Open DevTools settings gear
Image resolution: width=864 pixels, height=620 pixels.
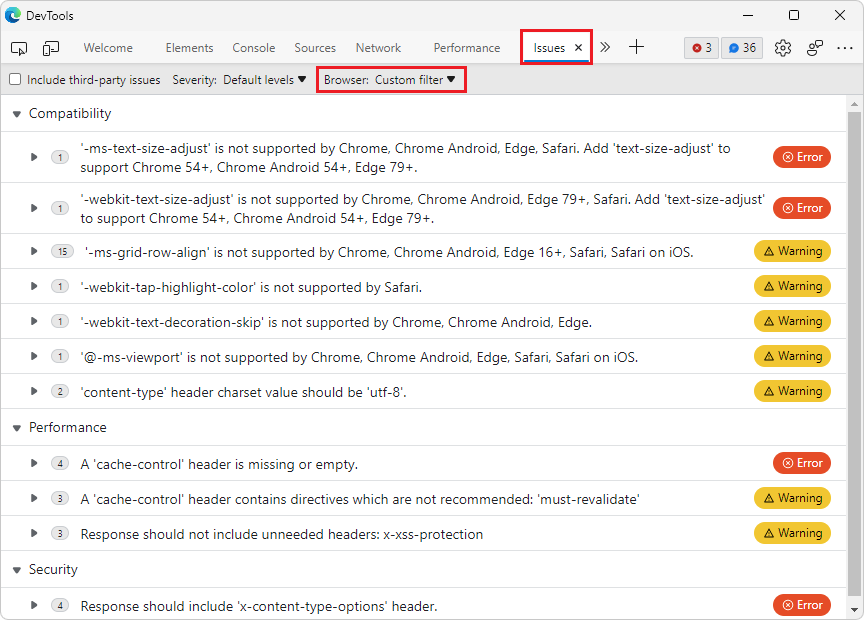tap(783, 47)
